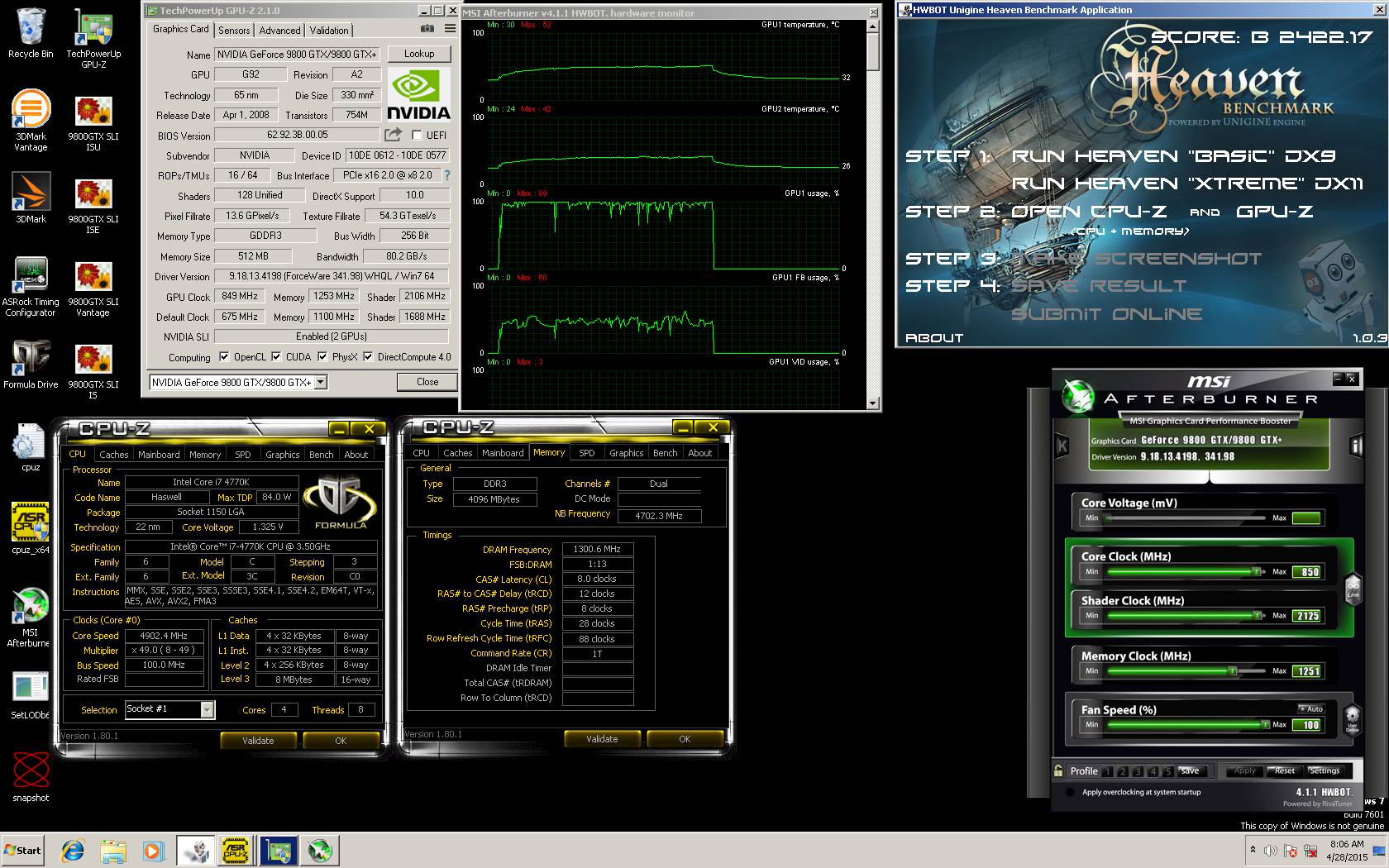Click Memory Clock slider handle

tap(1232, 670)
